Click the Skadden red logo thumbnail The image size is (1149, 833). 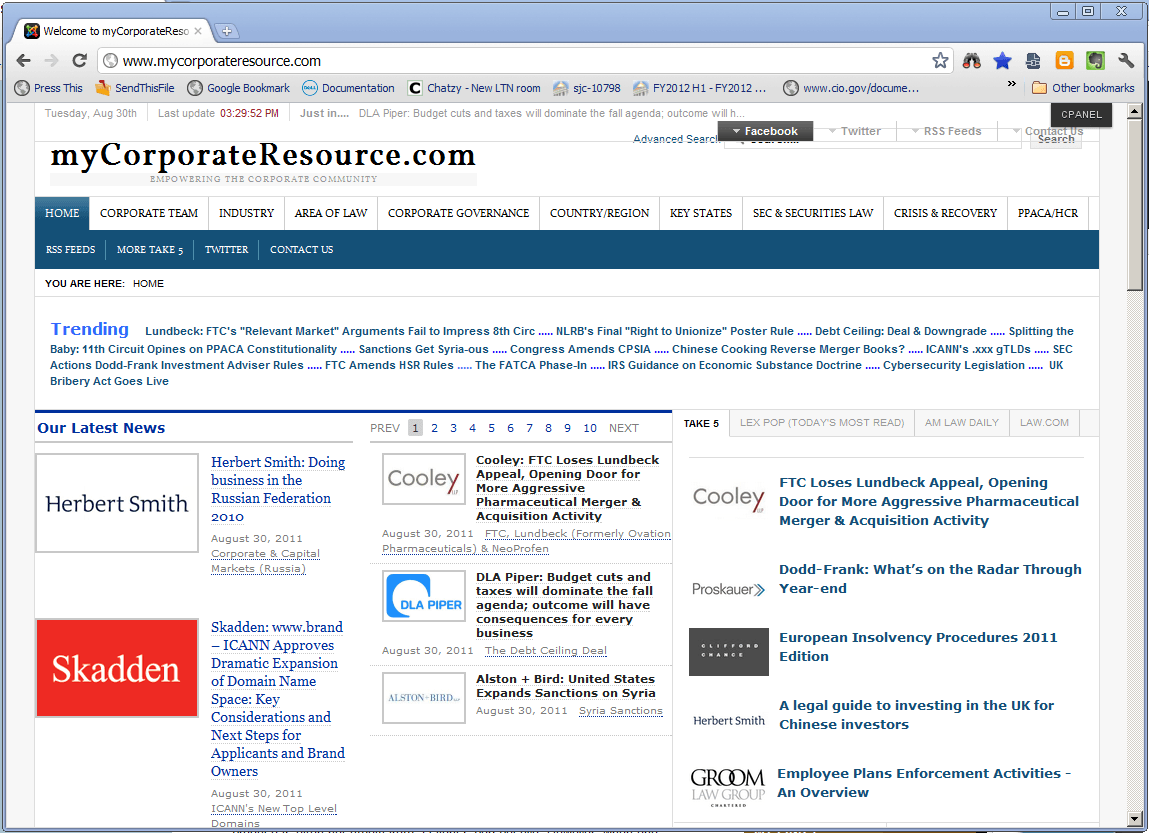tap(117, 668)
